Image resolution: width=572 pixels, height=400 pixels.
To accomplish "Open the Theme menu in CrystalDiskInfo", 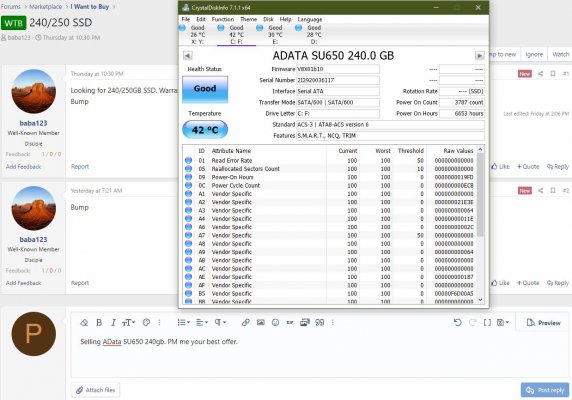I will pos(248,19).
